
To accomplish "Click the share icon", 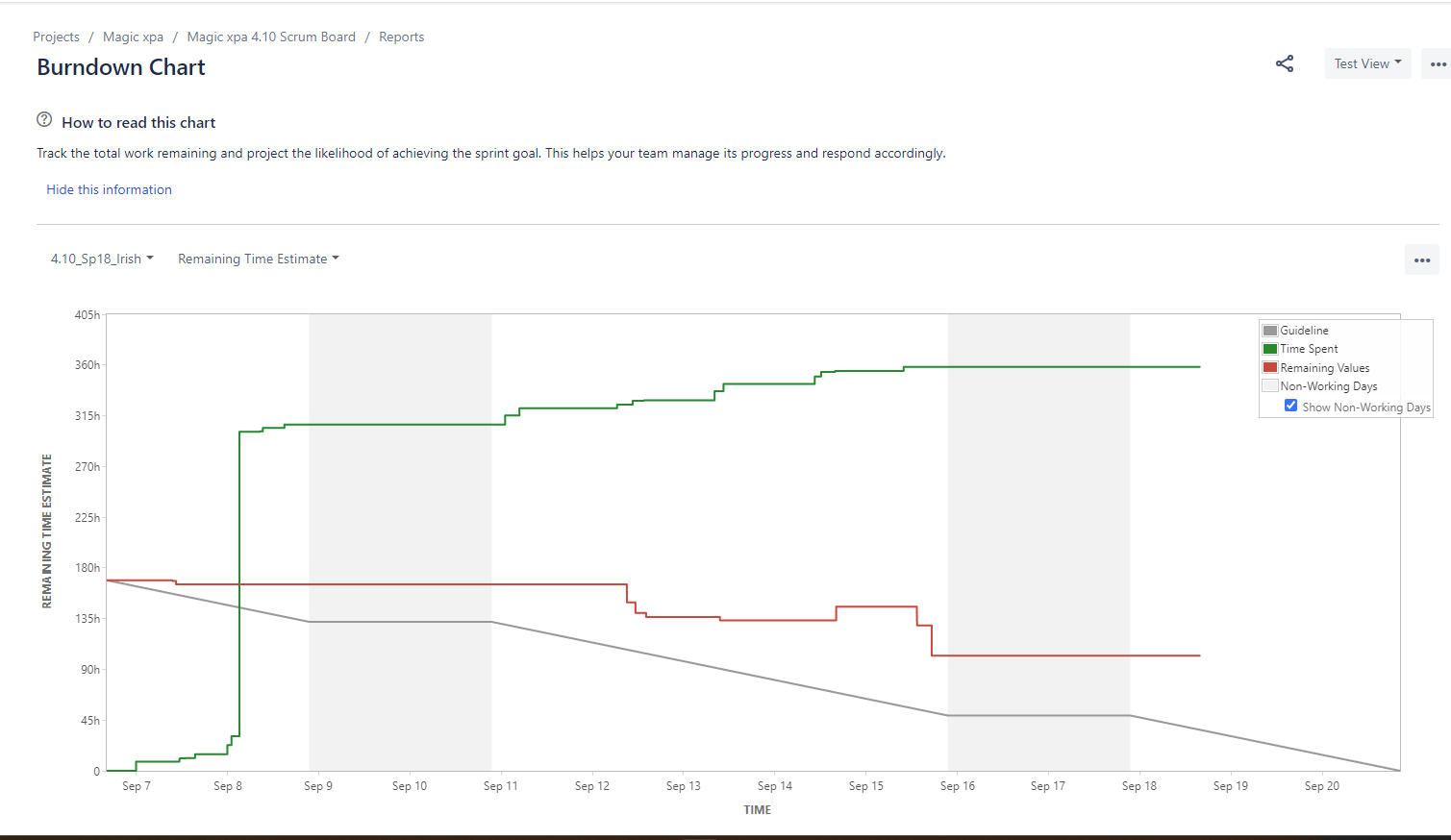I will coord(1285,62).
